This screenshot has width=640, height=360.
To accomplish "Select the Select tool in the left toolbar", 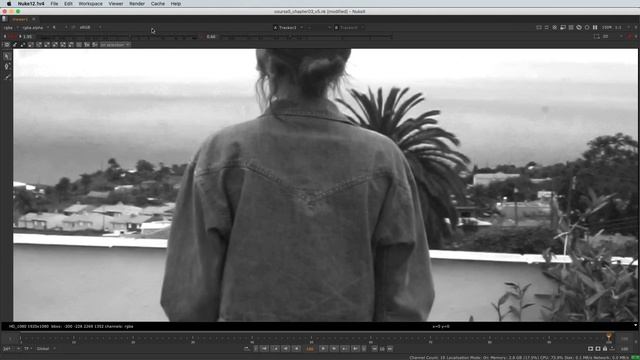I will 7,56.
